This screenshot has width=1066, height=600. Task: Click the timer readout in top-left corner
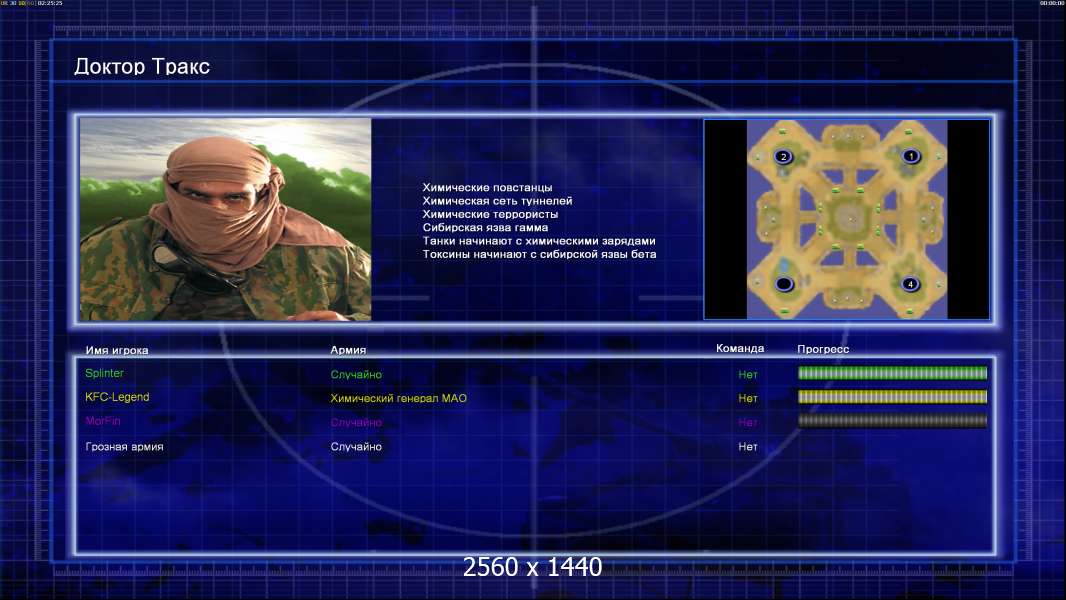click(x=32, y=3)
